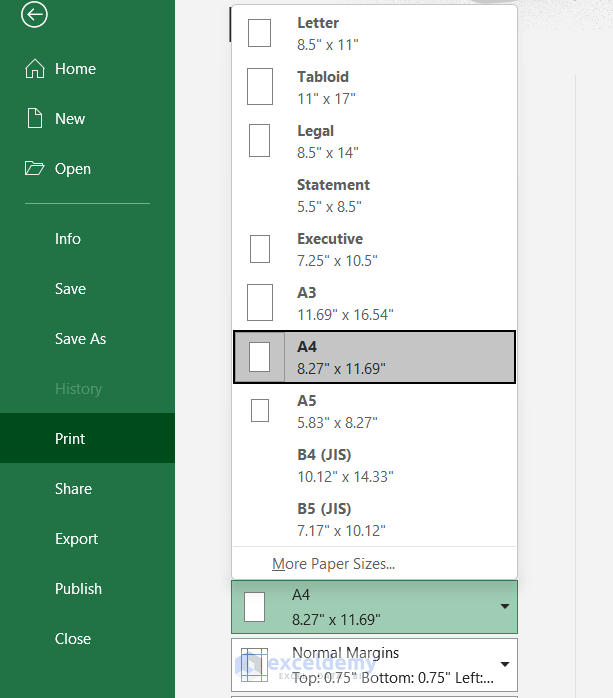Click the Letter paper size icon

[259, 33]
